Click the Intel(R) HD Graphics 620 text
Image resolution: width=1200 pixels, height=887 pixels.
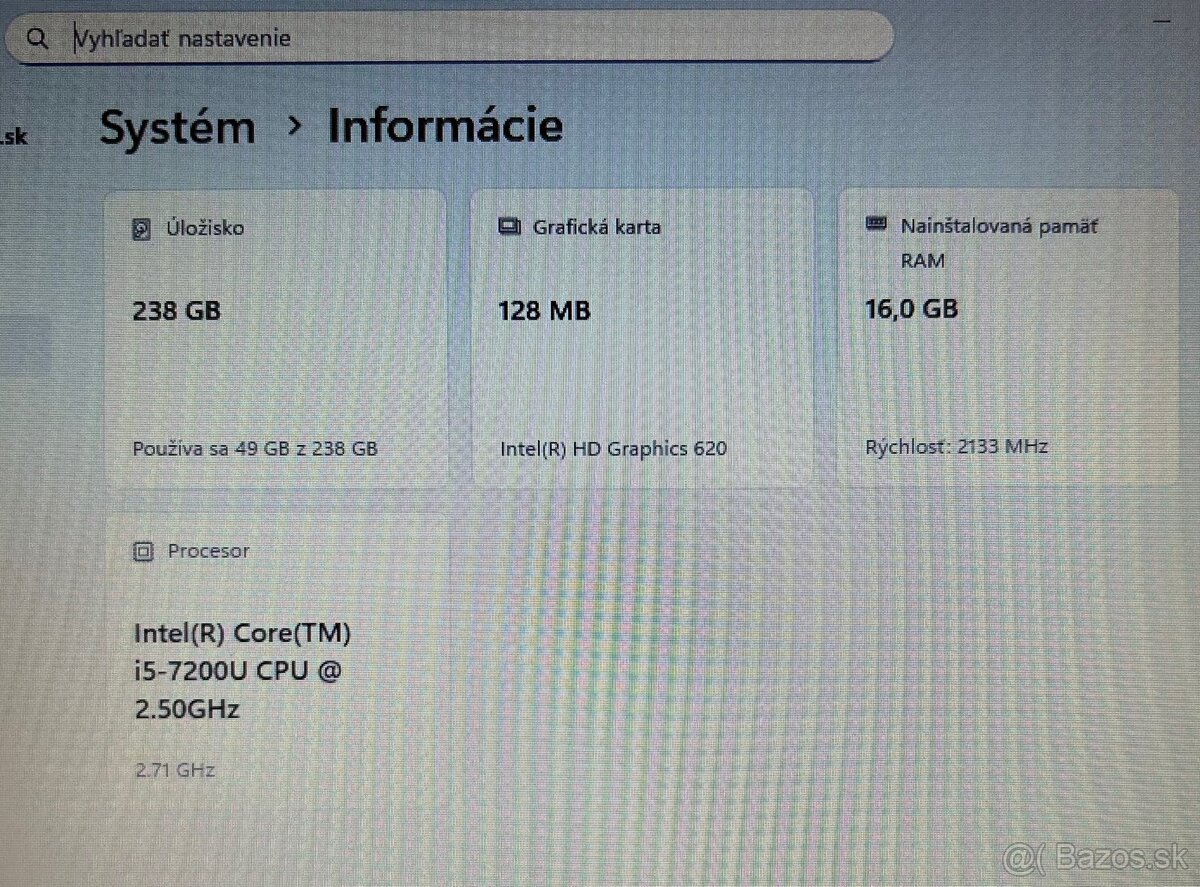pos(614,448)
